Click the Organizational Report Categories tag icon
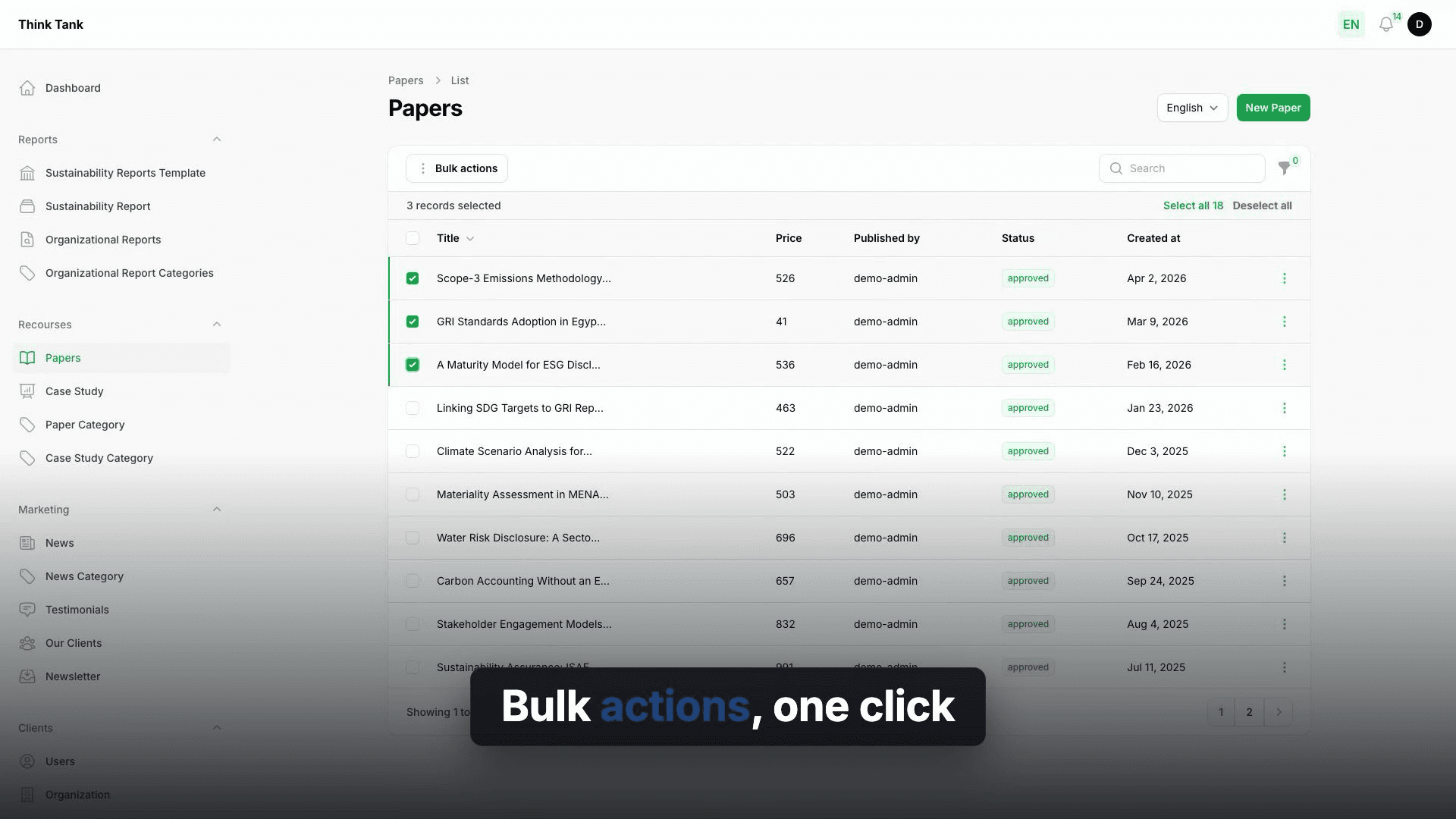 [27, 273]
